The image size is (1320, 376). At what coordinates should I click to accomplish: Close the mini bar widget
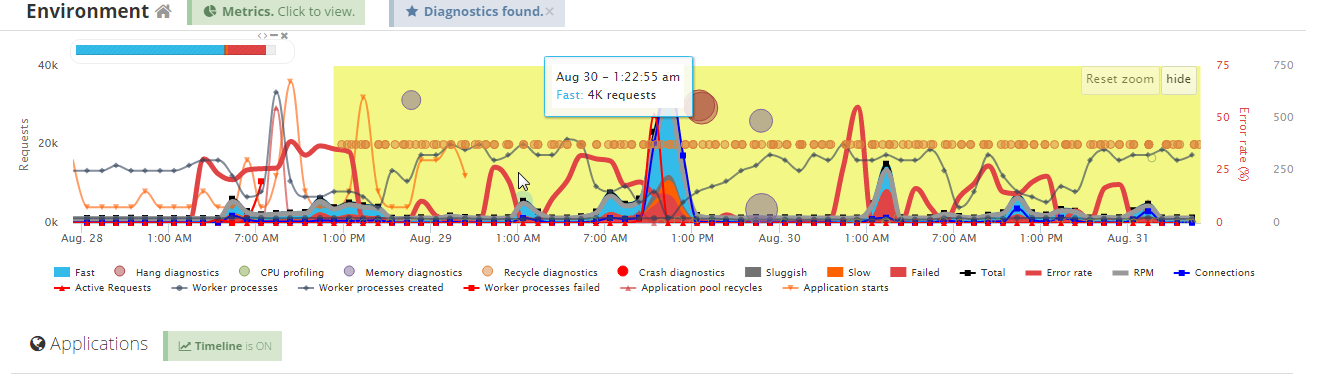[284, 35]
